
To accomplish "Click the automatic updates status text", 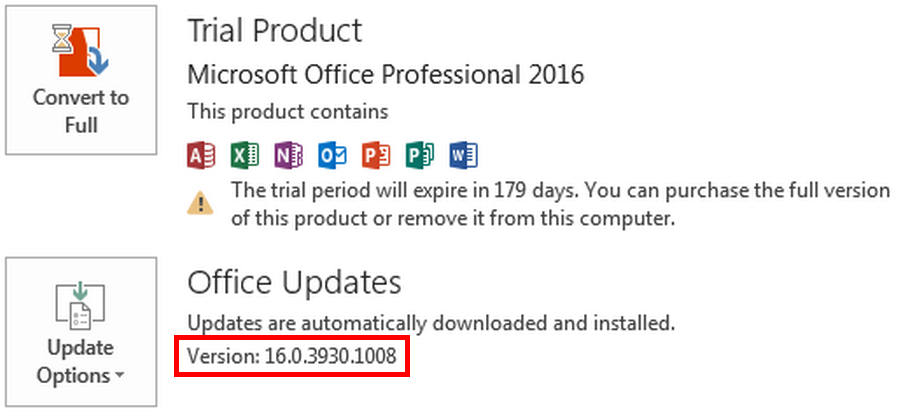I will 431,323.
